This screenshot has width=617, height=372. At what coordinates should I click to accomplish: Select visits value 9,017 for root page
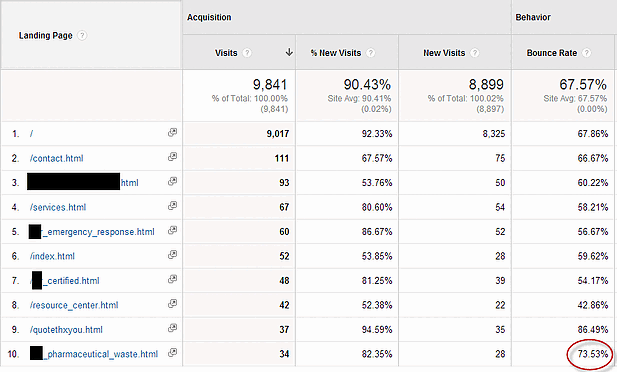(x=278, y=134)
